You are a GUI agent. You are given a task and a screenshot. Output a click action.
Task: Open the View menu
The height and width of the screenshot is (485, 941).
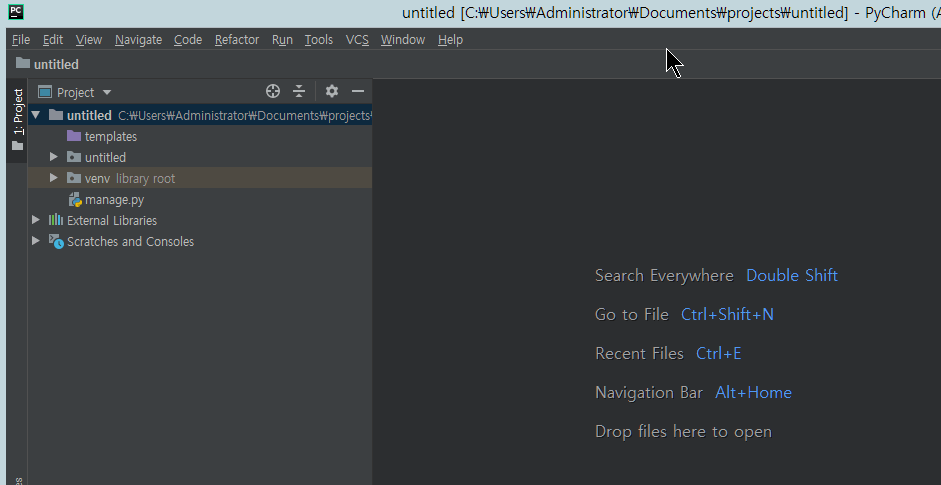89,40
